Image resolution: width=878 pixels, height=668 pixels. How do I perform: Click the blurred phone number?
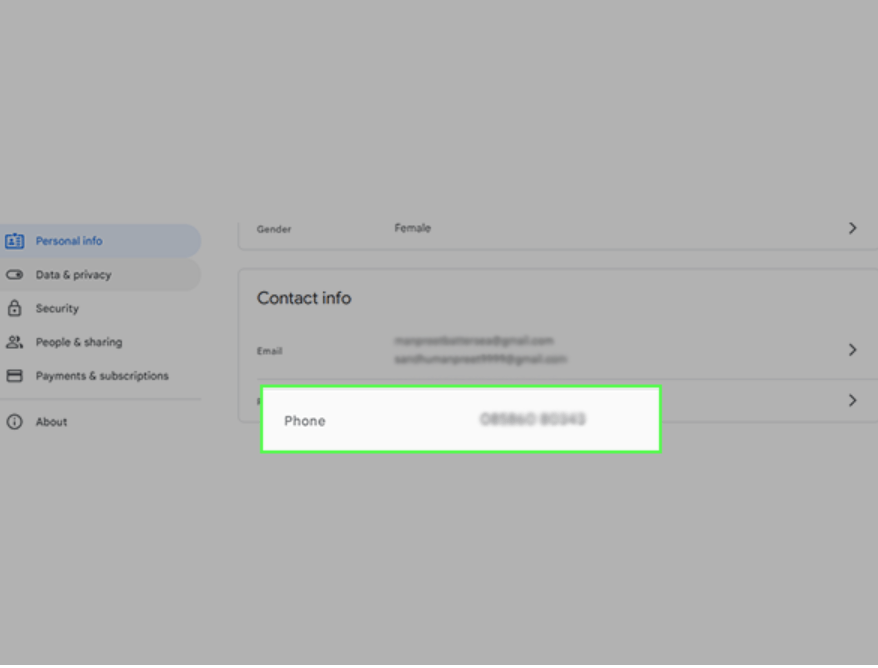(x=532, y=420)
